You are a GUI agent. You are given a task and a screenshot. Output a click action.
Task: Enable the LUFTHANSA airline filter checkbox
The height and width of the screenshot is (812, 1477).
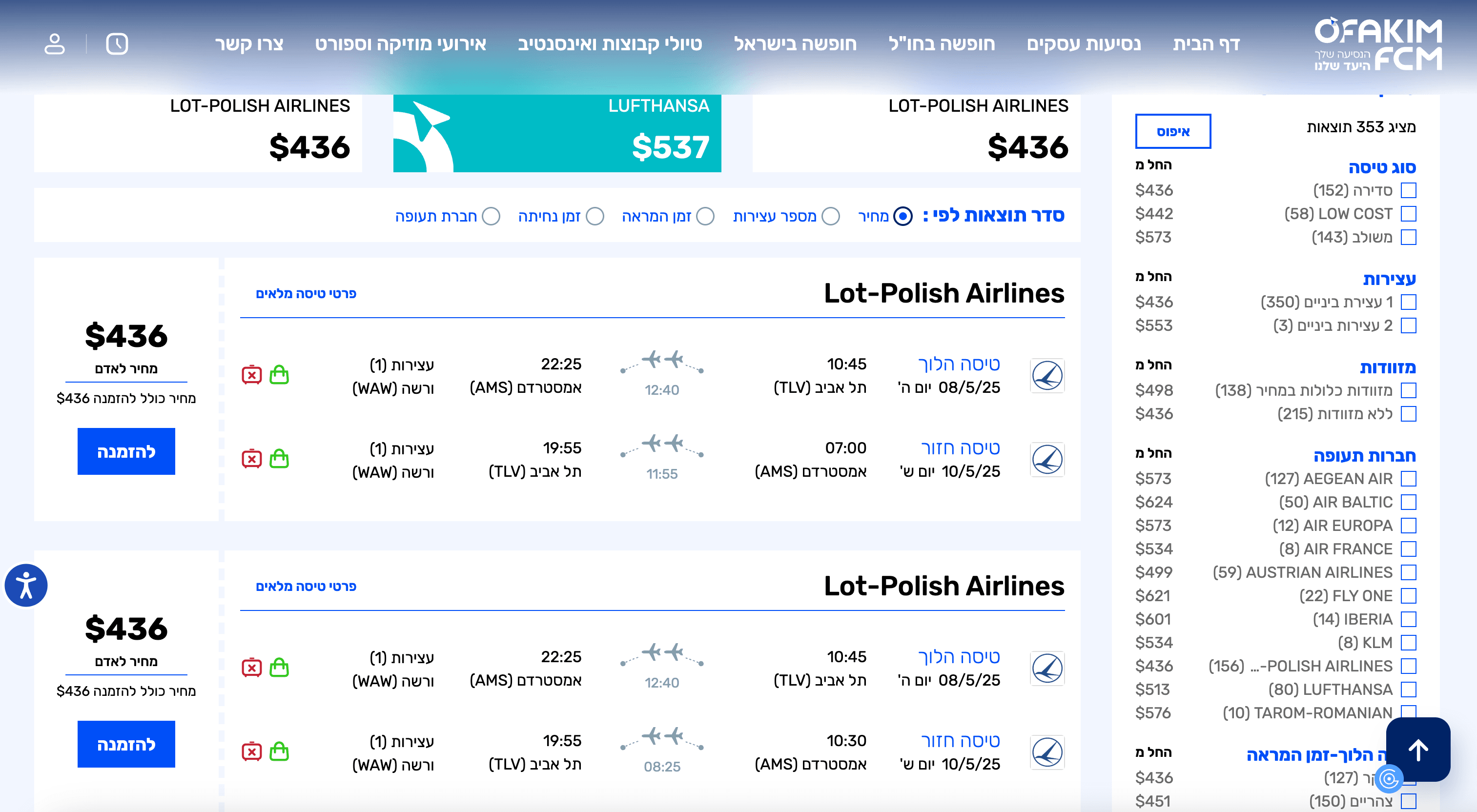click(x=1408, y=690)
